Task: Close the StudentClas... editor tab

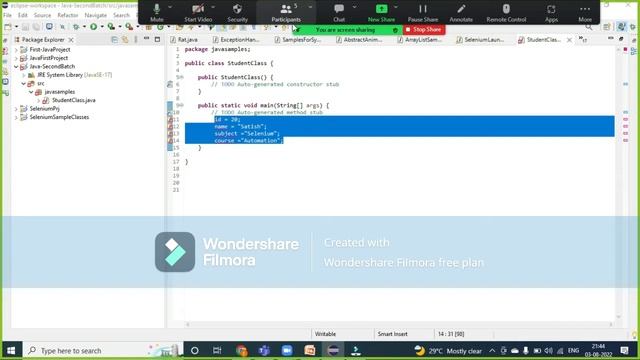Action: tap(569, 40)
